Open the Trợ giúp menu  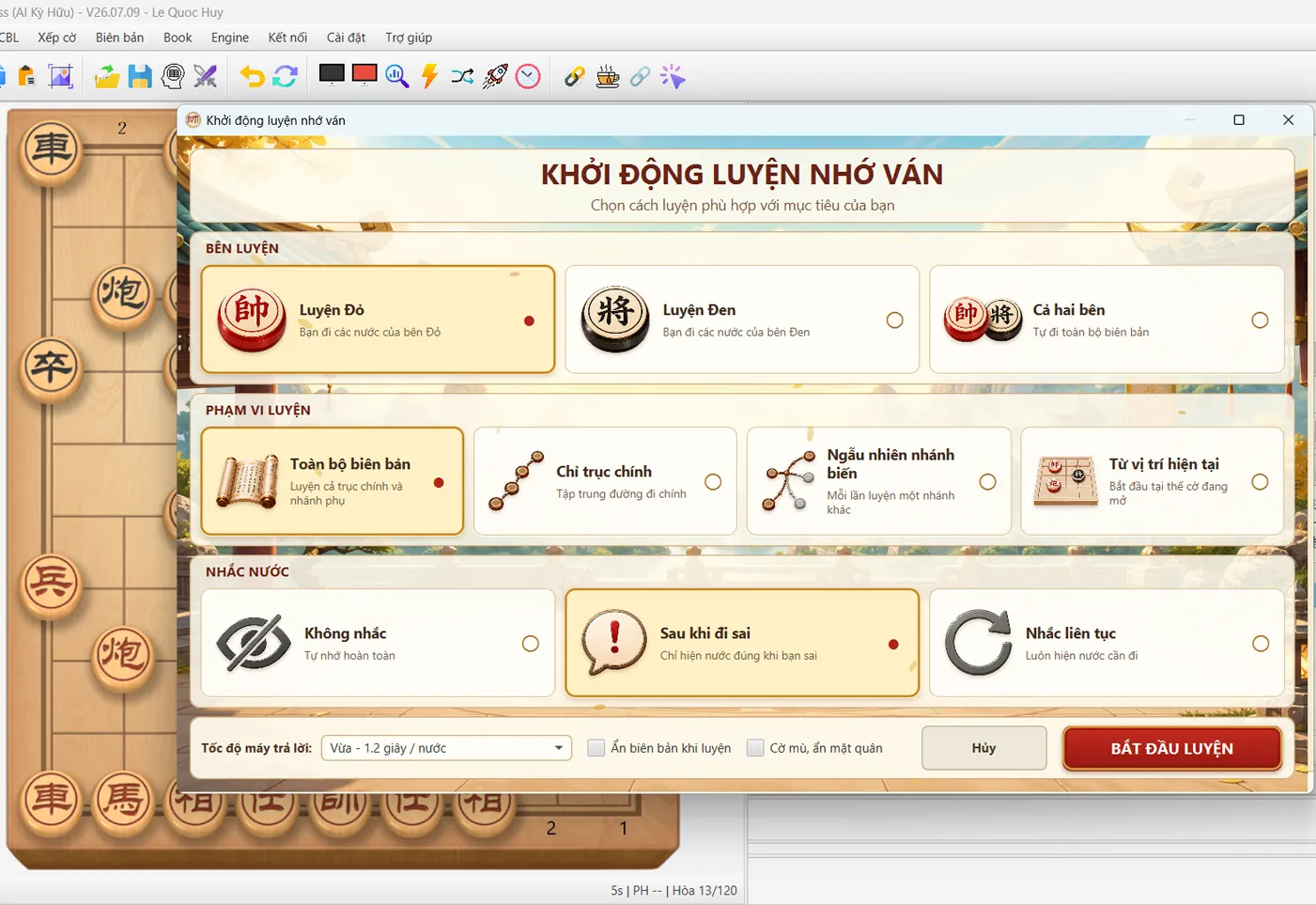[409, 38]
